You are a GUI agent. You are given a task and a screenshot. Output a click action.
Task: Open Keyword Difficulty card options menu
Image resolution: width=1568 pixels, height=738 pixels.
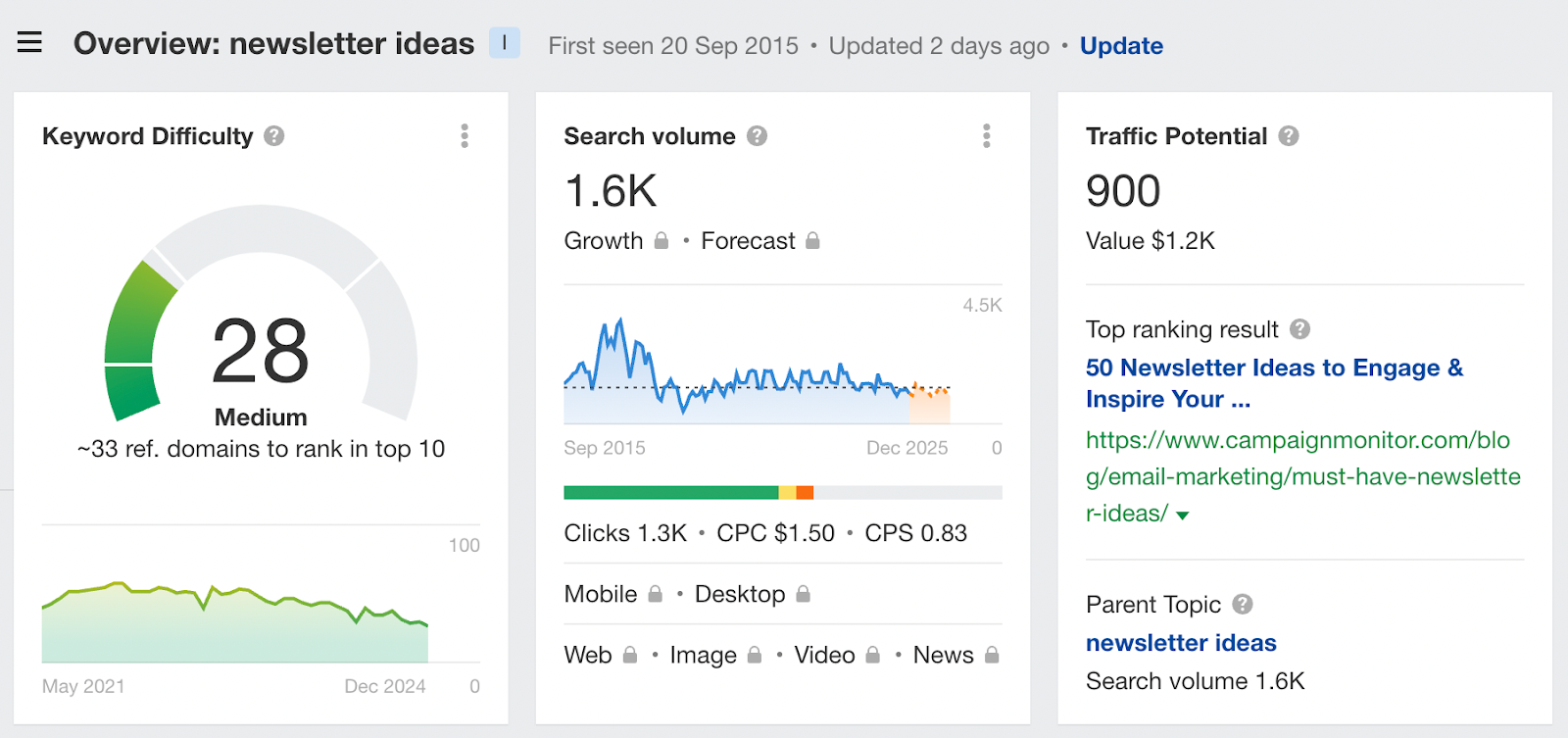point(465,136)
